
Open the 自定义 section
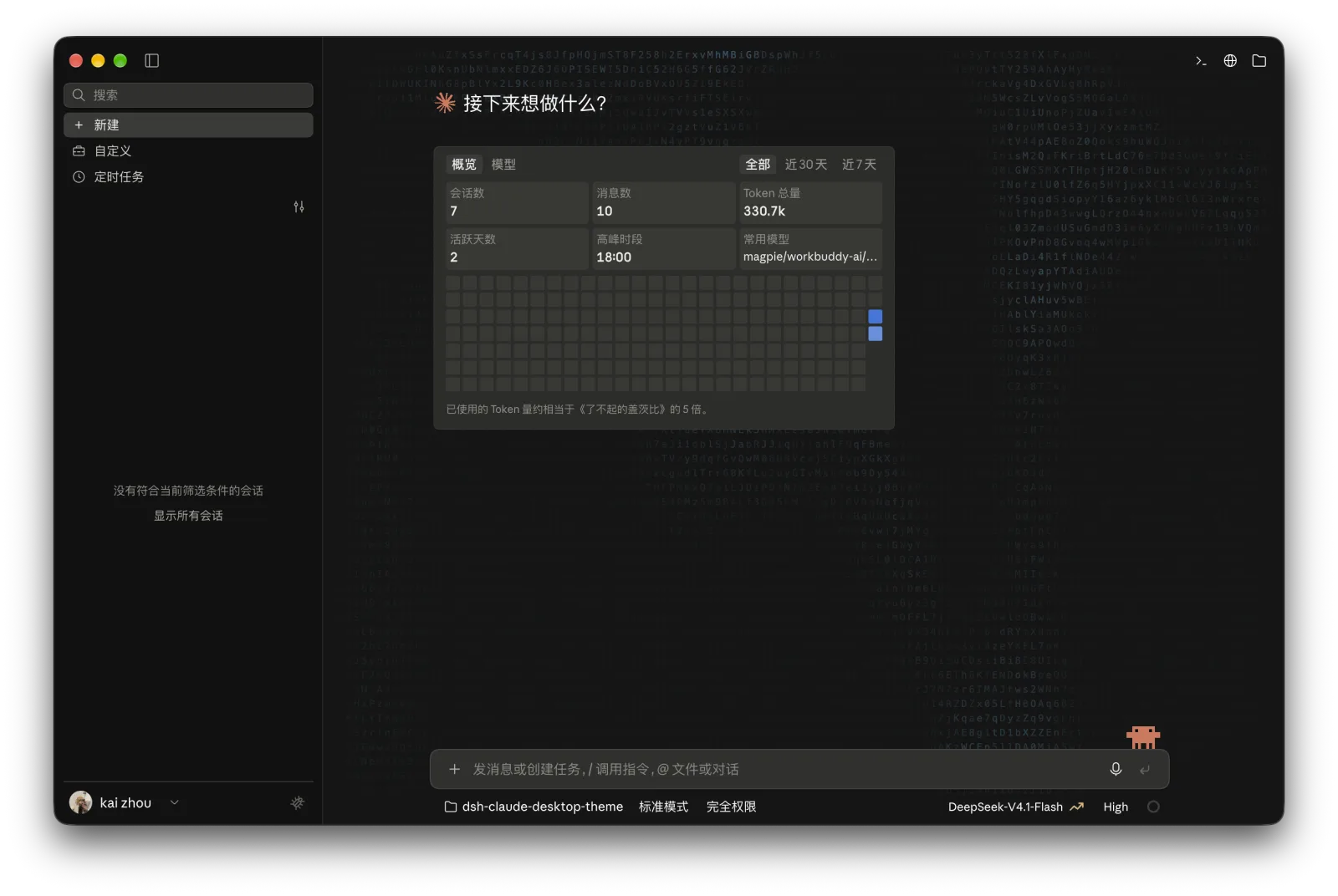click(188, 150)
